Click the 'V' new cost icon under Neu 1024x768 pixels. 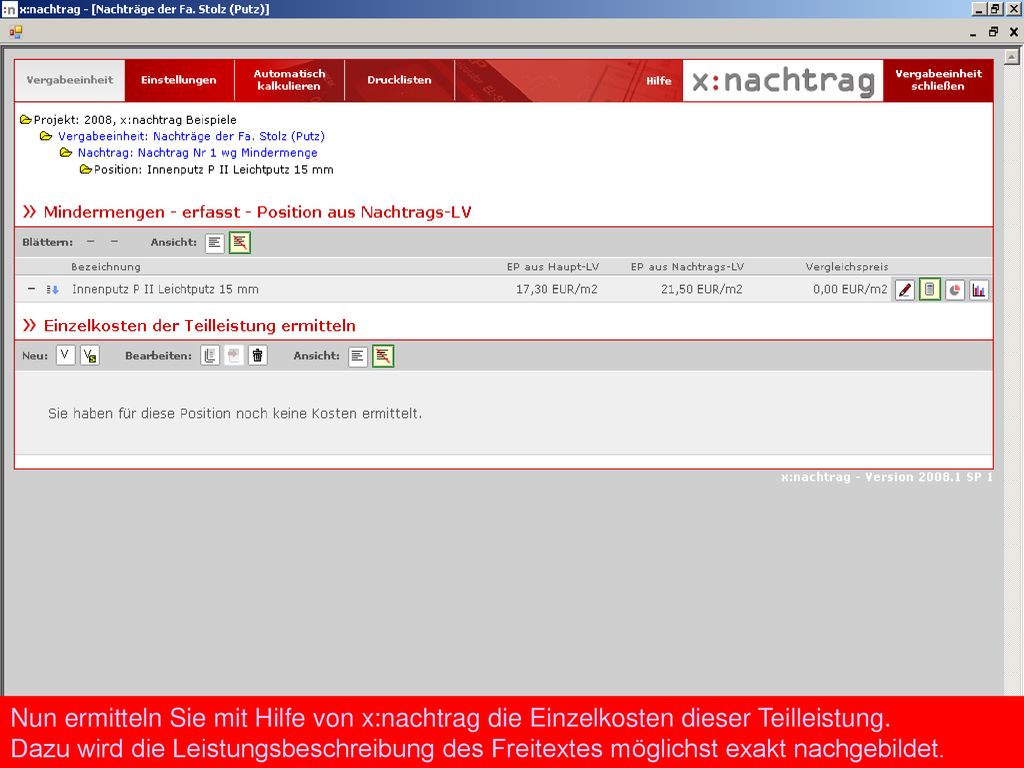(65, 356)
